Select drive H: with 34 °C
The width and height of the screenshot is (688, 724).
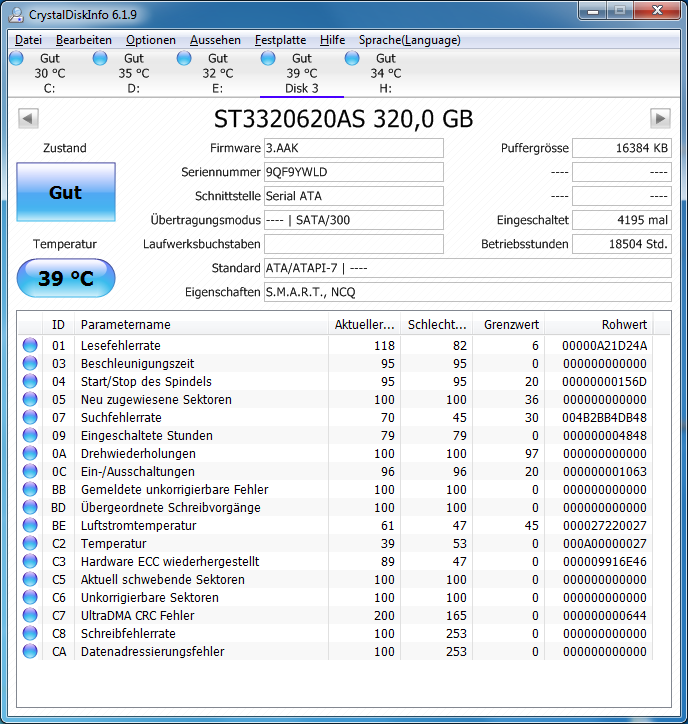386,73
